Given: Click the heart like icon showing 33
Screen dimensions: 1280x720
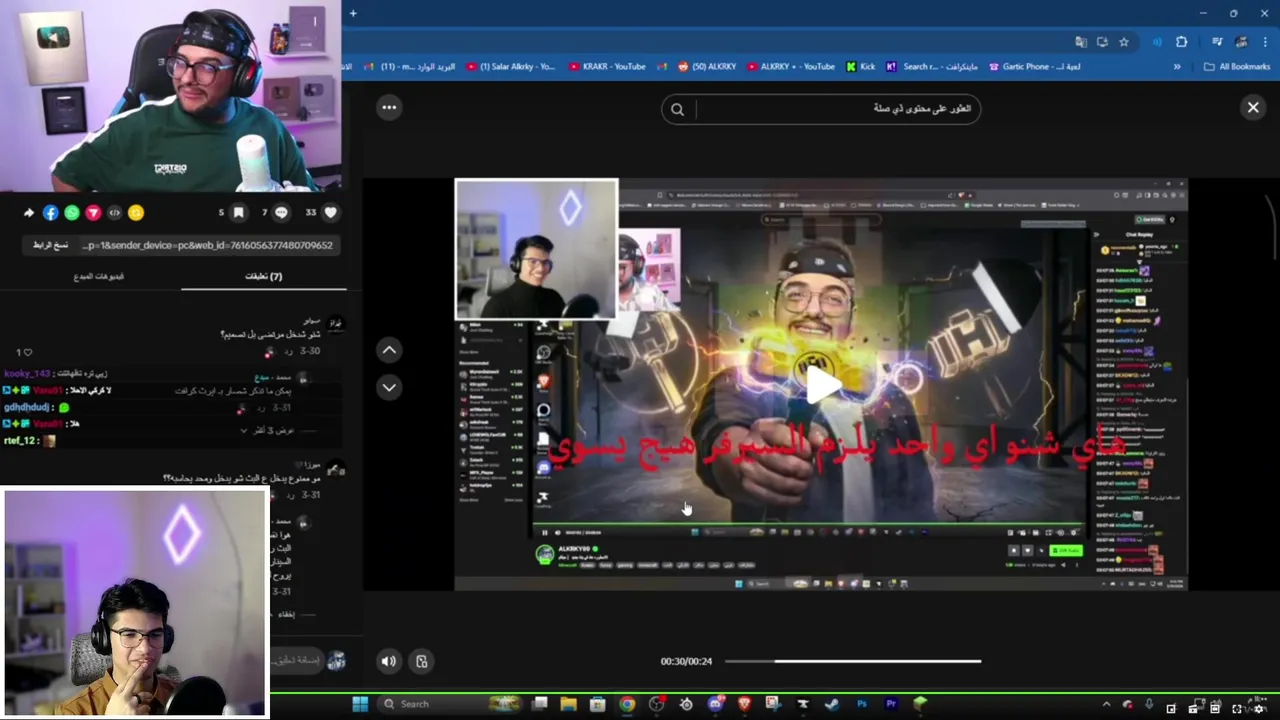Looking at the screenshot, I should pos(331,212).
